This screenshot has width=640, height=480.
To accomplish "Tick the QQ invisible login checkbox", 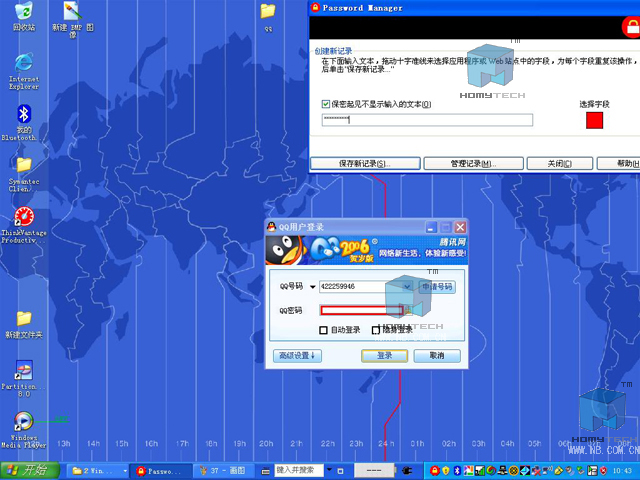I will [376, 330].
